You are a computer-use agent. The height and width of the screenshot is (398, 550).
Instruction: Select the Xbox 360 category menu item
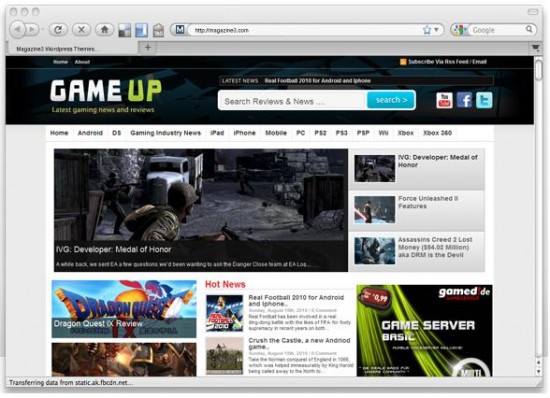(437, 133)
